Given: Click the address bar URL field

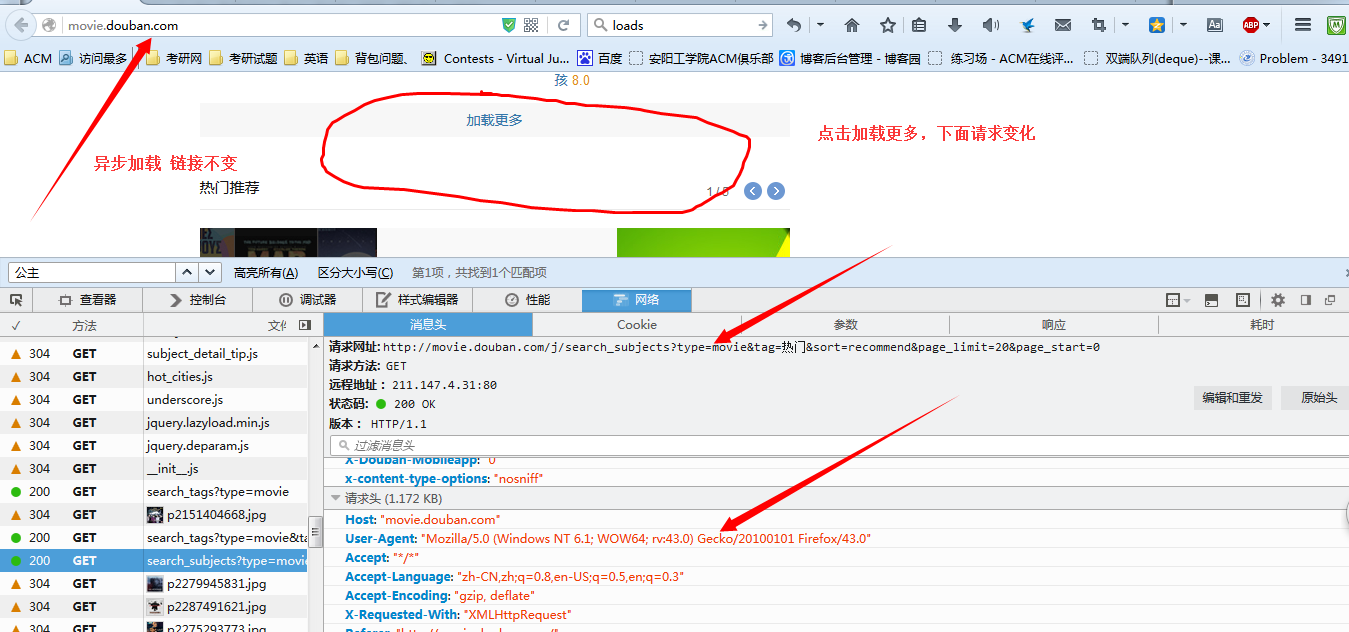Looking at the screenshot, I should (x=280, y=25).
